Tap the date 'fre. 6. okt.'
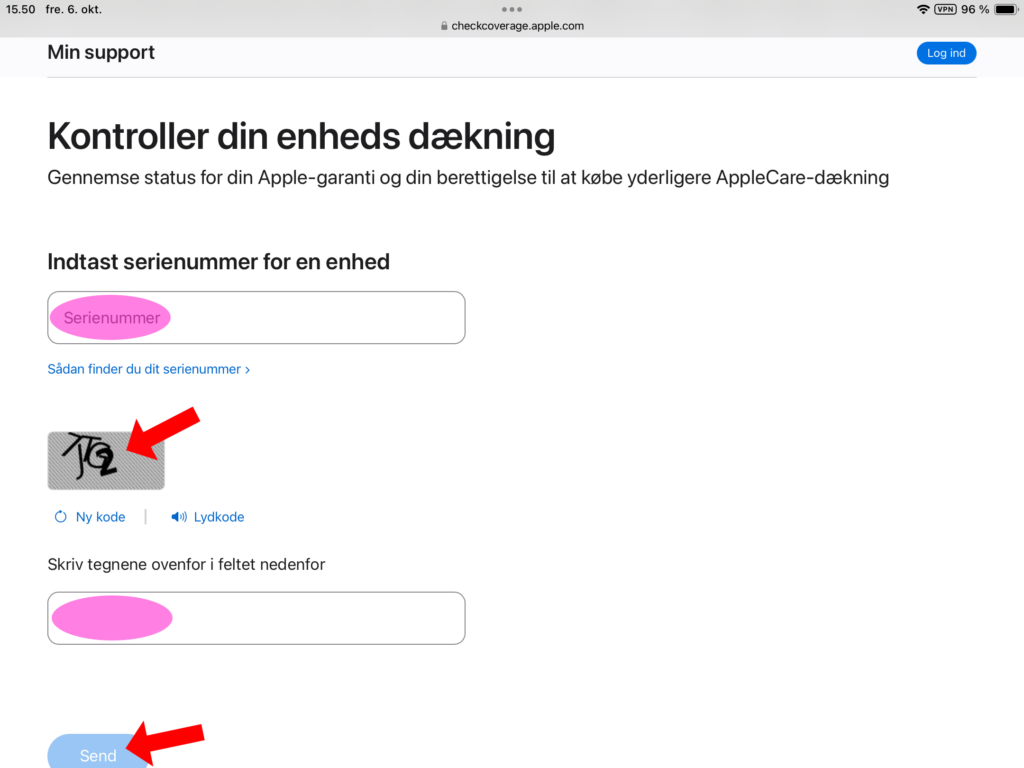This screenshot has height=768, width=1024. coord(74,9)
